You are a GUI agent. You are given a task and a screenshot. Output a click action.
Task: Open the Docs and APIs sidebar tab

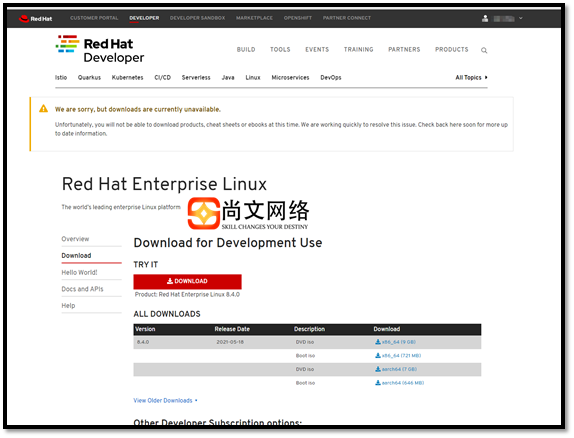[82, 289]
